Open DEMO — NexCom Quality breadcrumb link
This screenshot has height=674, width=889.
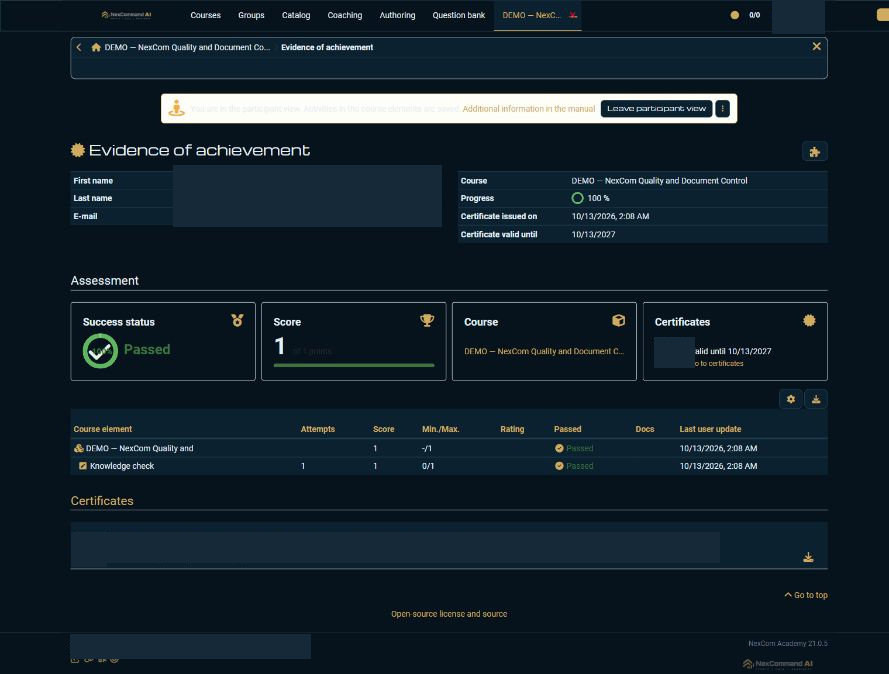click(187, 47)
